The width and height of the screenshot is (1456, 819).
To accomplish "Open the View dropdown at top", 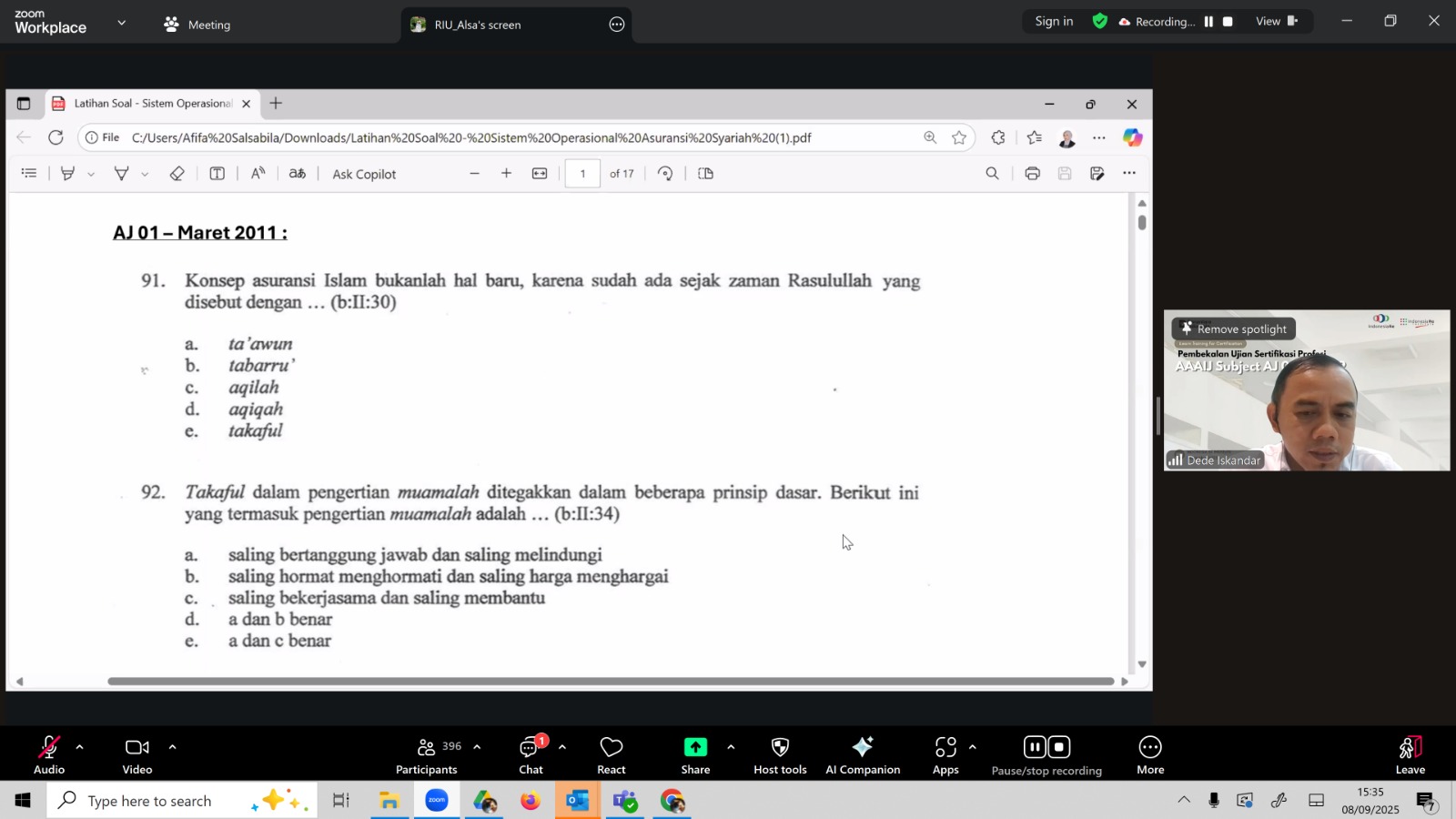I will pos(1276,21).
